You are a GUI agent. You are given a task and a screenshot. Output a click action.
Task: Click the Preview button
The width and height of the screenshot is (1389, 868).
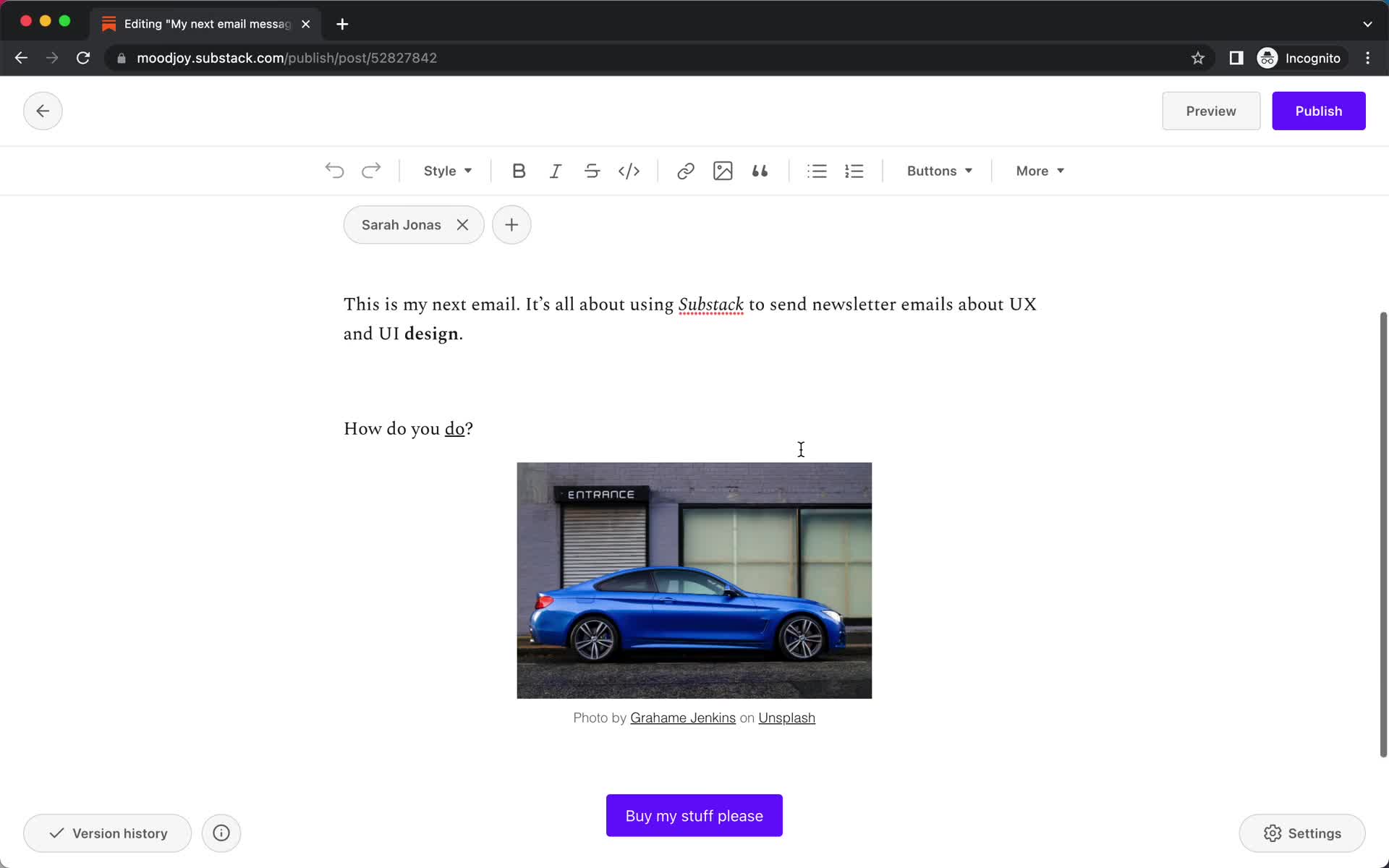pyautogui.click(x=1211, y=110)
